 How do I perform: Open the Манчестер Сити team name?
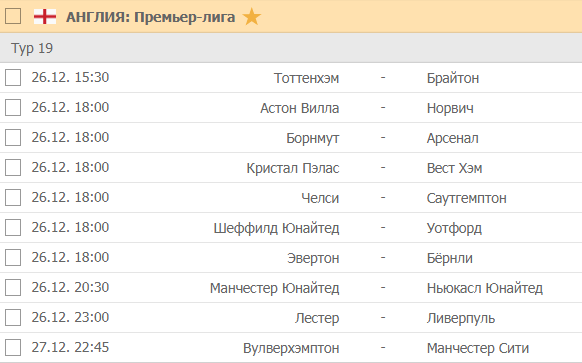[478, 348]
